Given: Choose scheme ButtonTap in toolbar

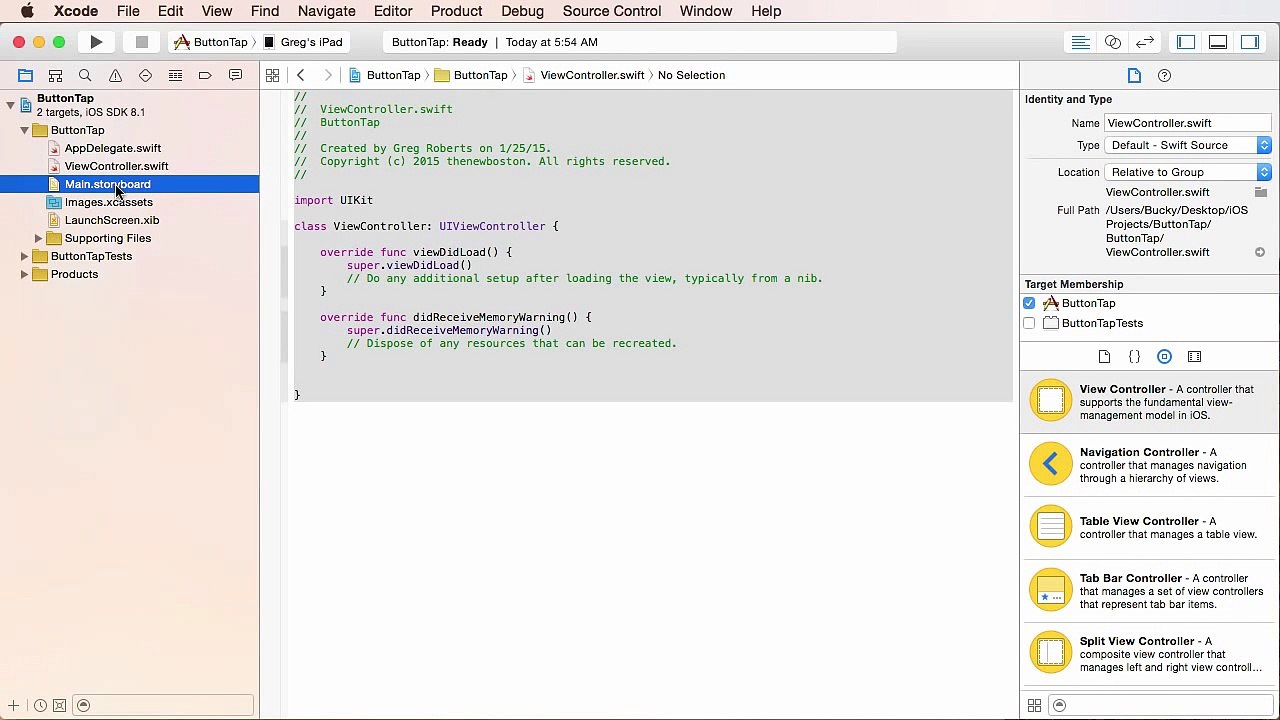Looking at the screenshot, I should click(x=211, y=42).
